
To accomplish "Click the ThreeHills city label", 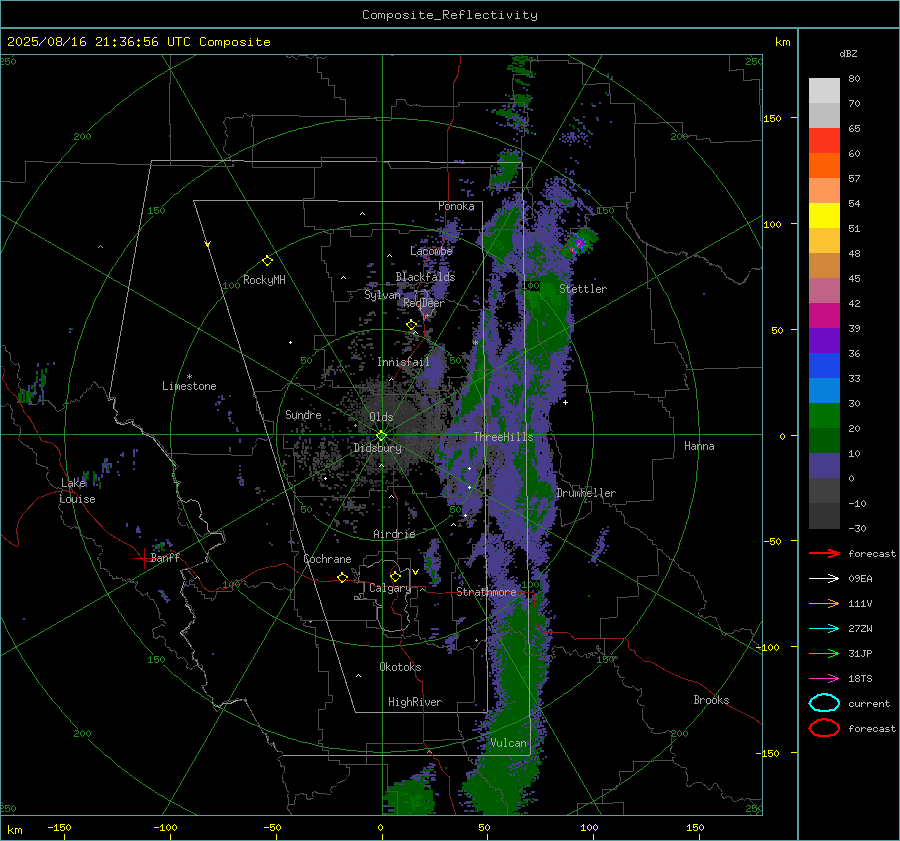I will (x=503, y=437).
